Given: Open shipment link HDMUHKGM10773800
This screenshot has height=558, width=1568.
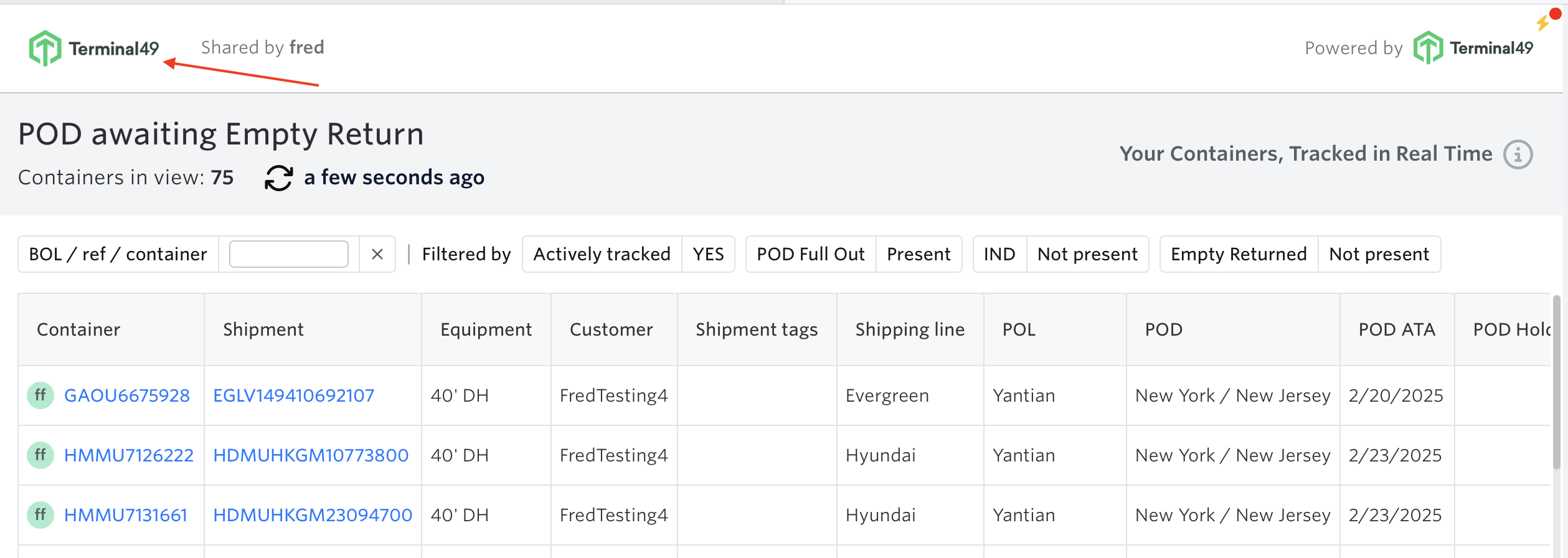Looking at the screenshot, I should coord(311,455).
